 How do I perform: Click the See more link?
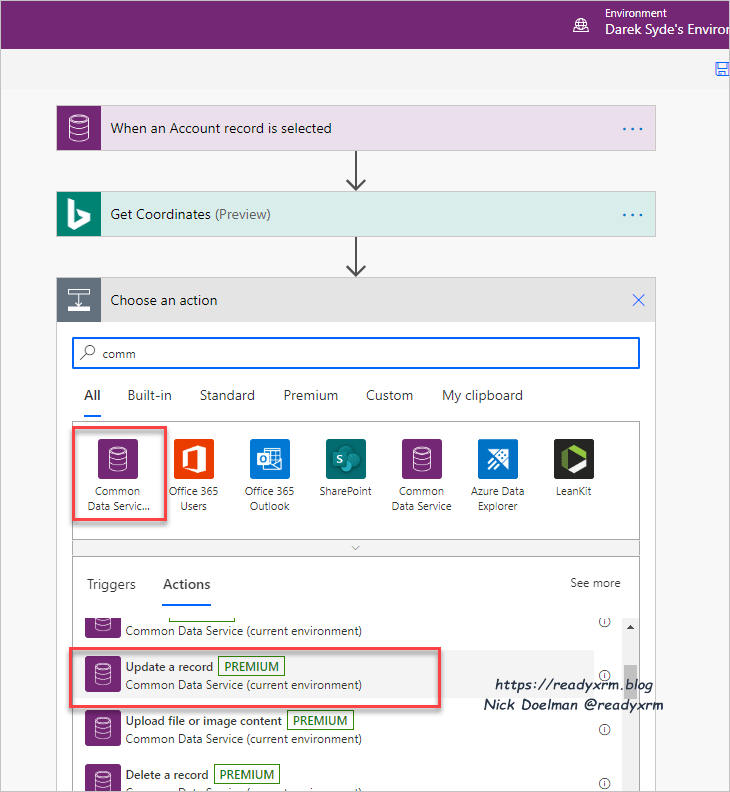point(595,583)
